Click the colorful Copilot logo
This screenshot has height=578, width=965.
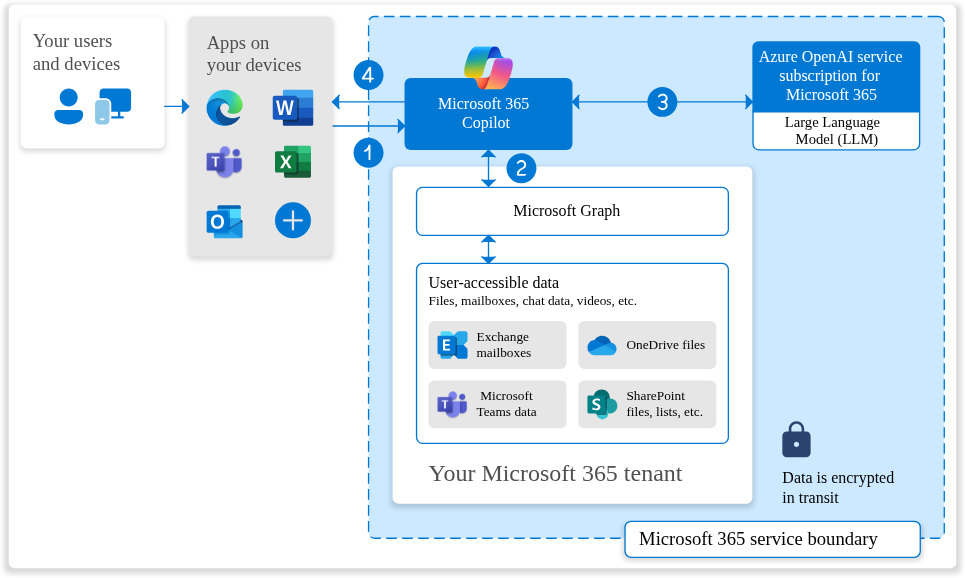coord(488,68)
